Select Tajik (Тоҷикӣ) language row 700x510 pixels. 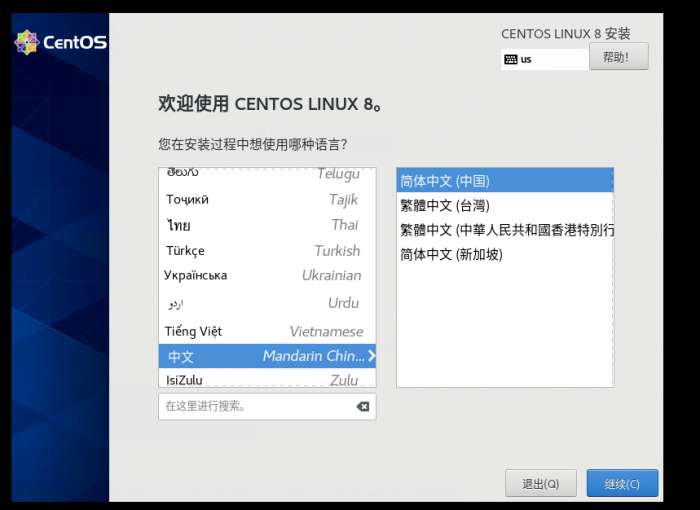(x=267, y=199)
